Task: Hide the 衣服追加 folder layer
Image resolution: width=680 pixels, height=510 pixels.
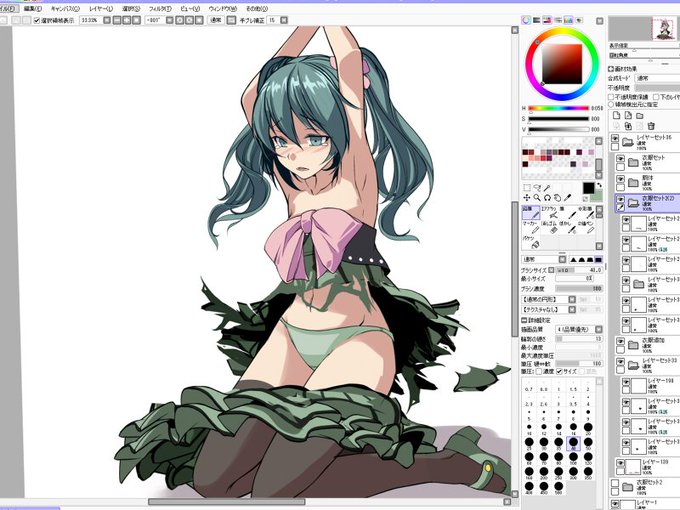Action: coord(621,341)
